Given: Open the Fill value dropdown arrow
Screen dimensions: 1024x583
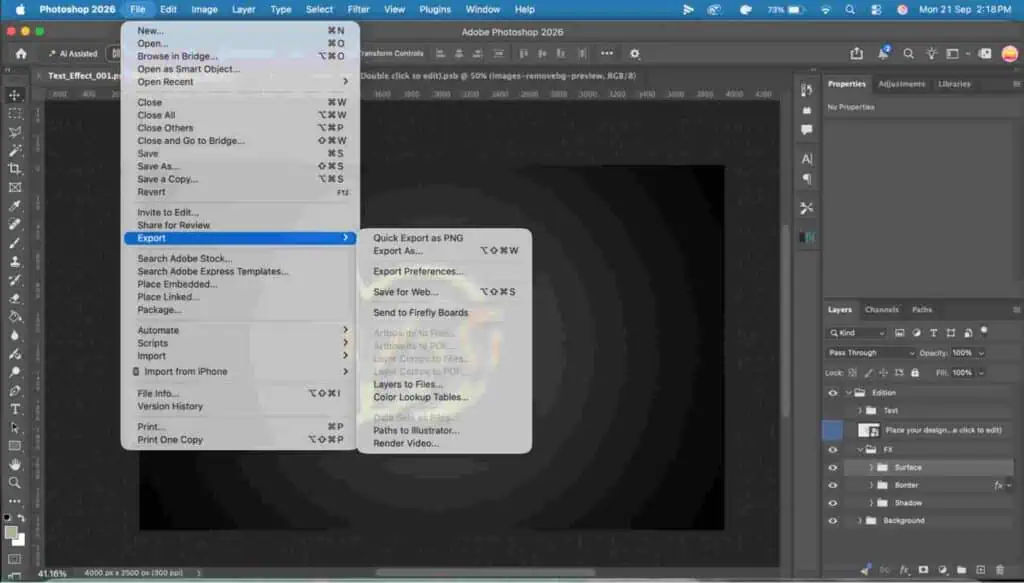Looking at the screenshot, I should (x=981, y=373).
